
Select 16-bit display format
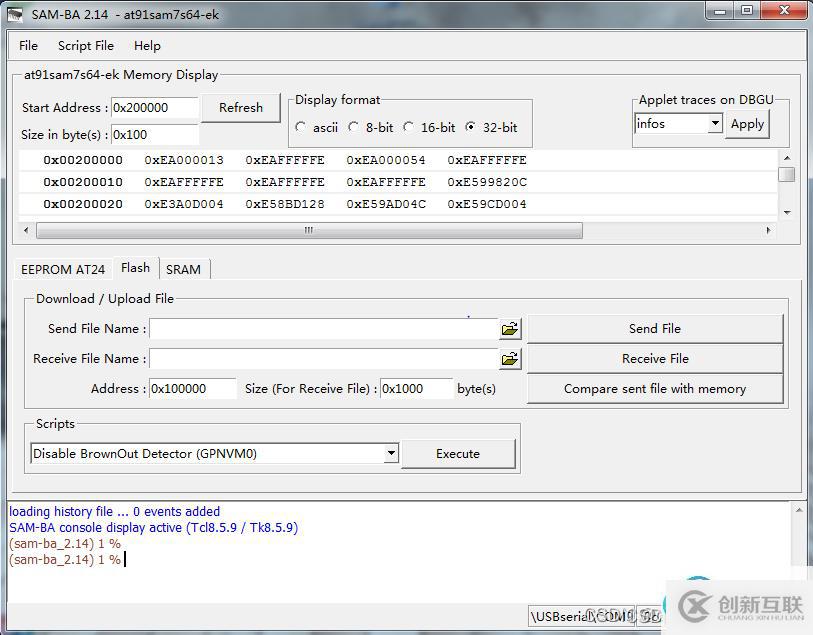point(409,128)
